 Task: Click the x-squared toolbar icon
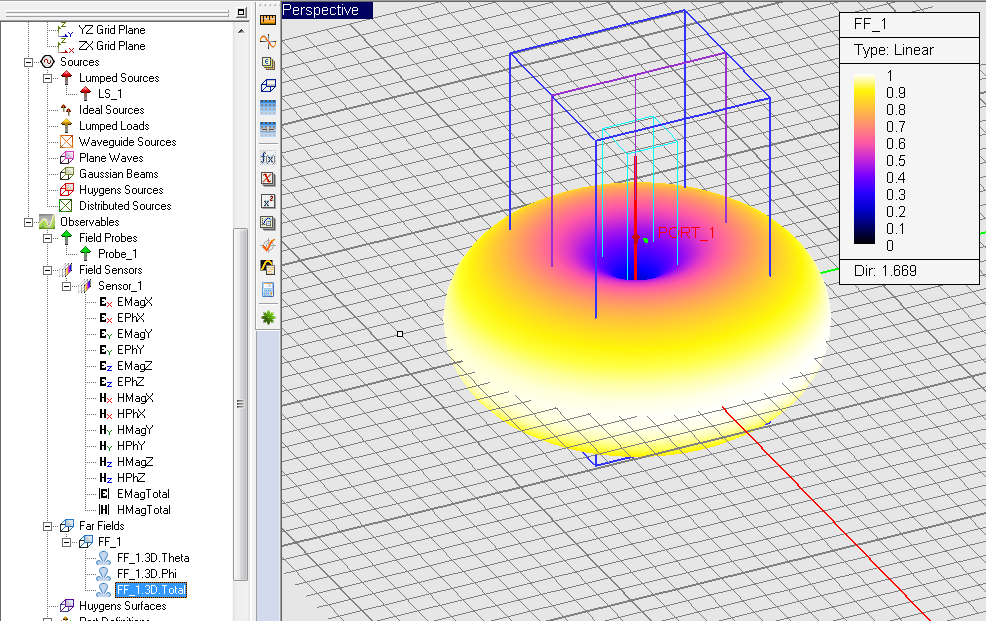268,201
